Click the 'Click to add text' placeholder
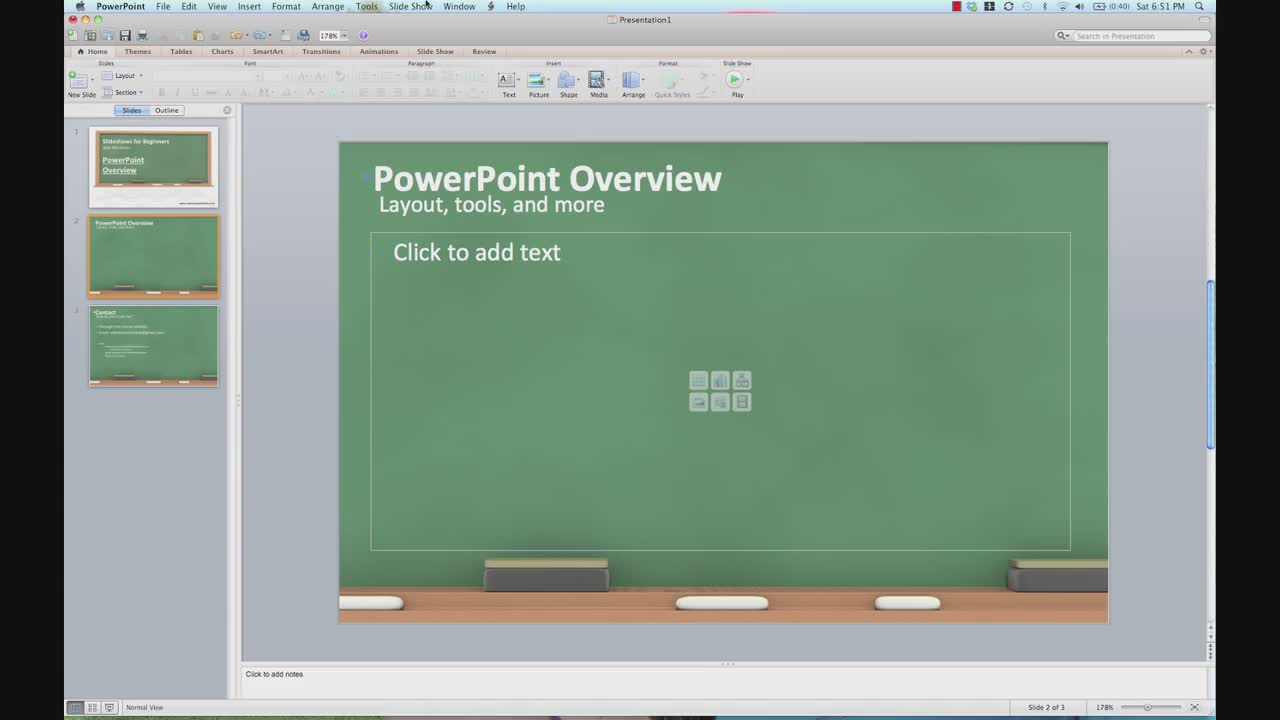The height and width of the screenshot is (720, 1280). coord(477,252)
